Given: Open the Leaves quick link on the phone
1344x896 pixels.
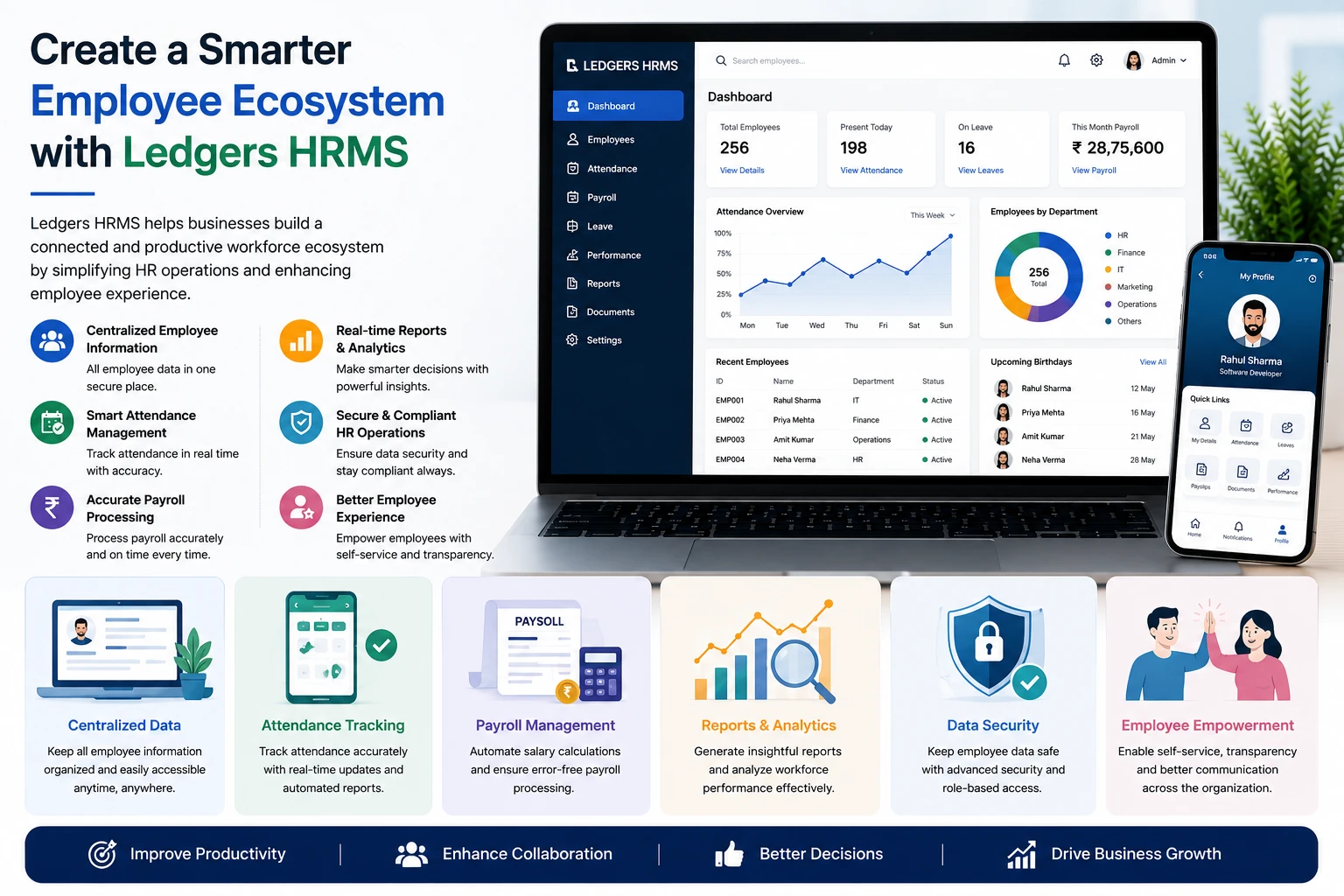Looking at the screenshot, I should click(x=1286, y=431).
